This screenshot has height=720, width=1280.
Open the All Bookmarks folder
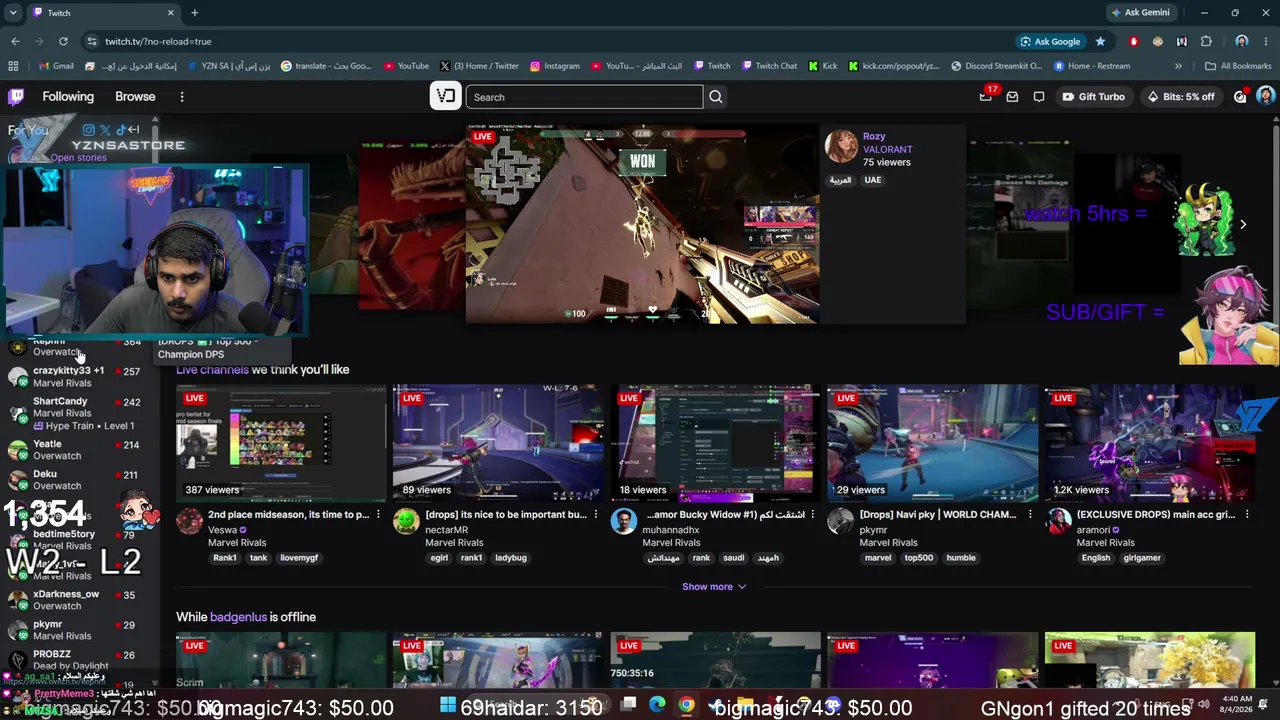(x=1238, y=66)
